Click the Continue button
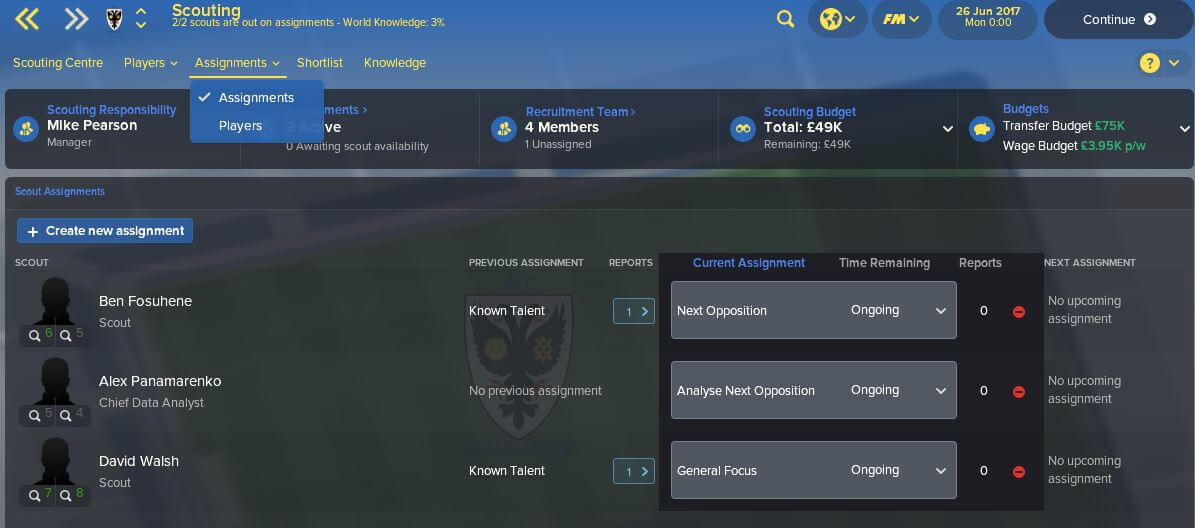Image resolution: width=1195 pixels, height=528 pixels. [1119, 19]
